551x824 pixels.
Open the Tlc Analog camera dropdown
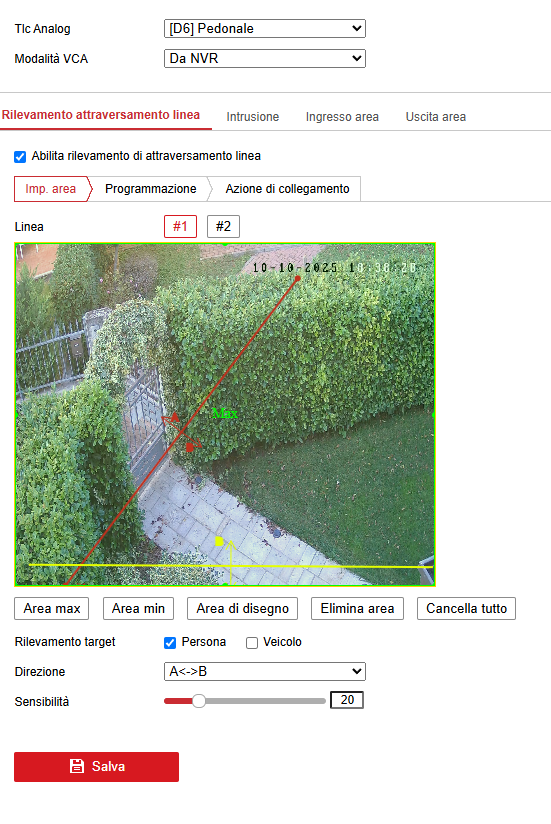coord(265,28)
